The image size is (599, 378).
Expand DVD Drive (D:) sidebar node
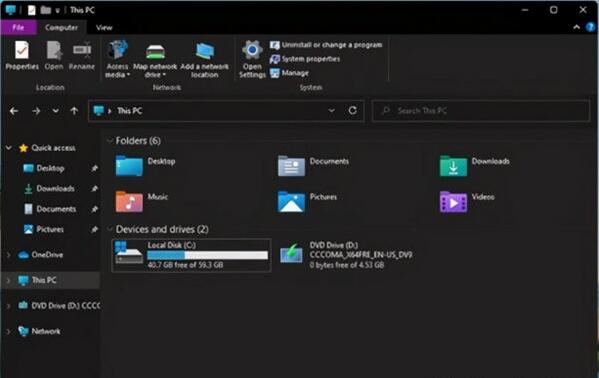[8, 306]
